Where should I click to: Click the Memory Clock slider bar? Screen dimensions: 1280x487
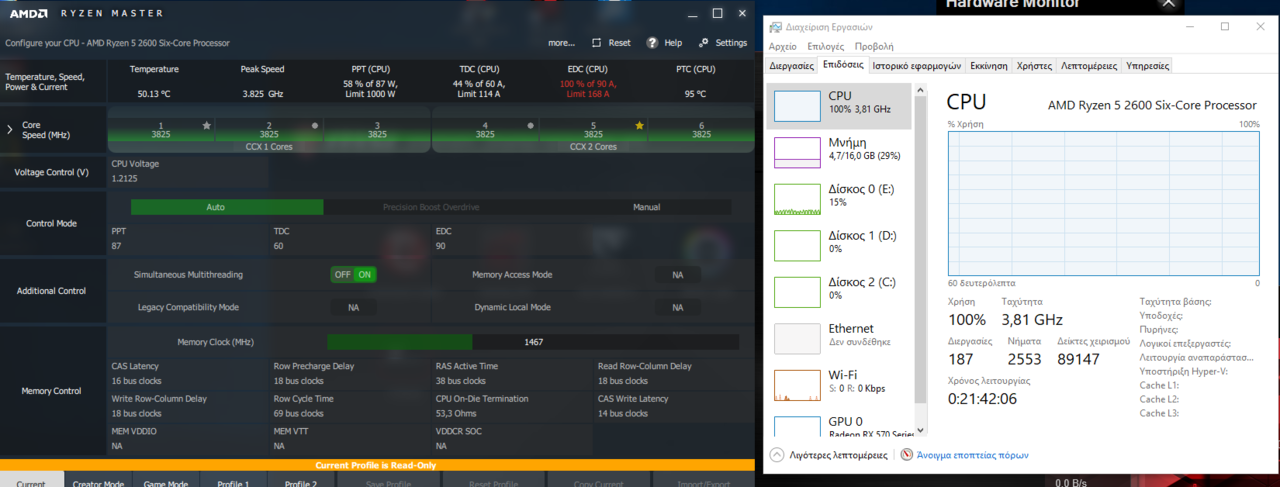533,341
